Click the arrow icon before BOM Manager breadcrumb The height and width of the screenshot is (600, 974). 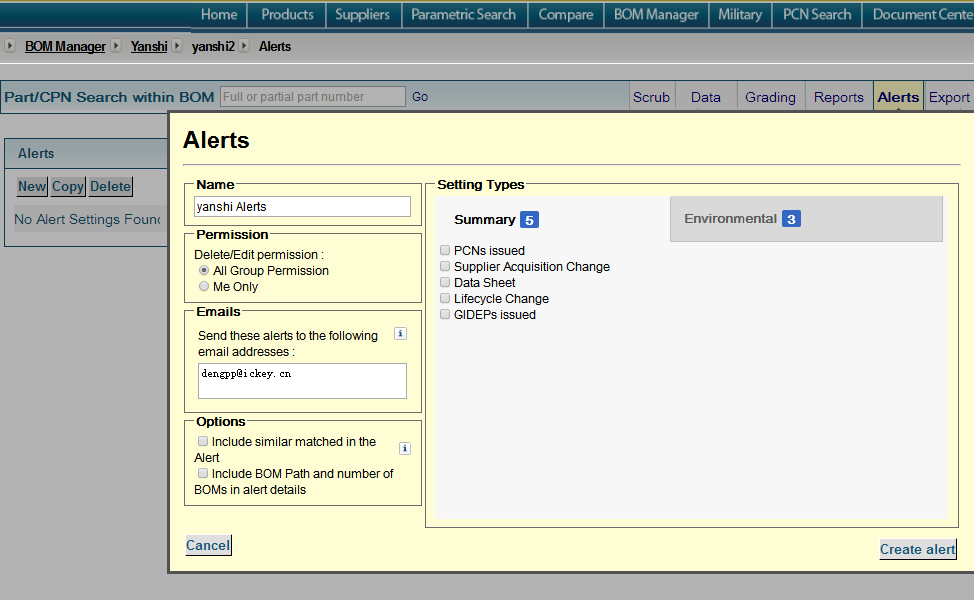coord(9,45)
